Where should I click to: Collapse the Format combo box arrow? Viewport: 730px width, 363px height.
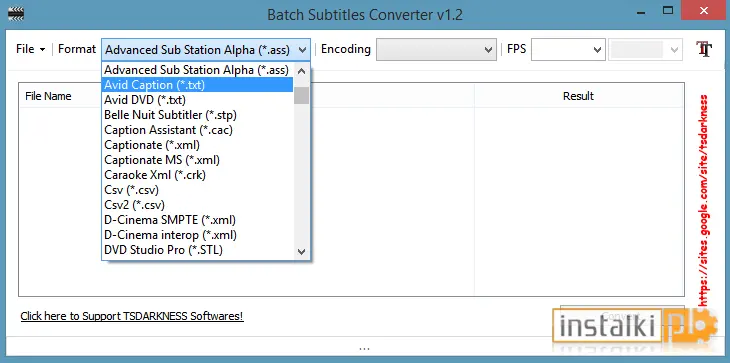[303, 50]
